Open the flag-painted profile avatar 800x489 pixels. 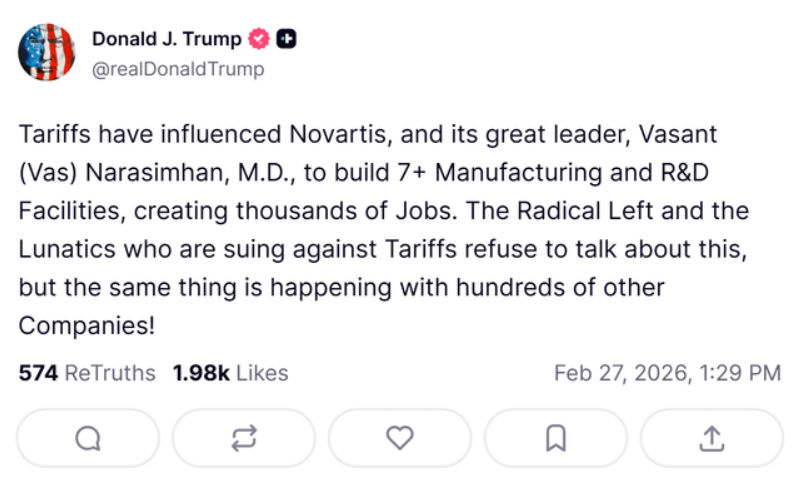(46, 52)
